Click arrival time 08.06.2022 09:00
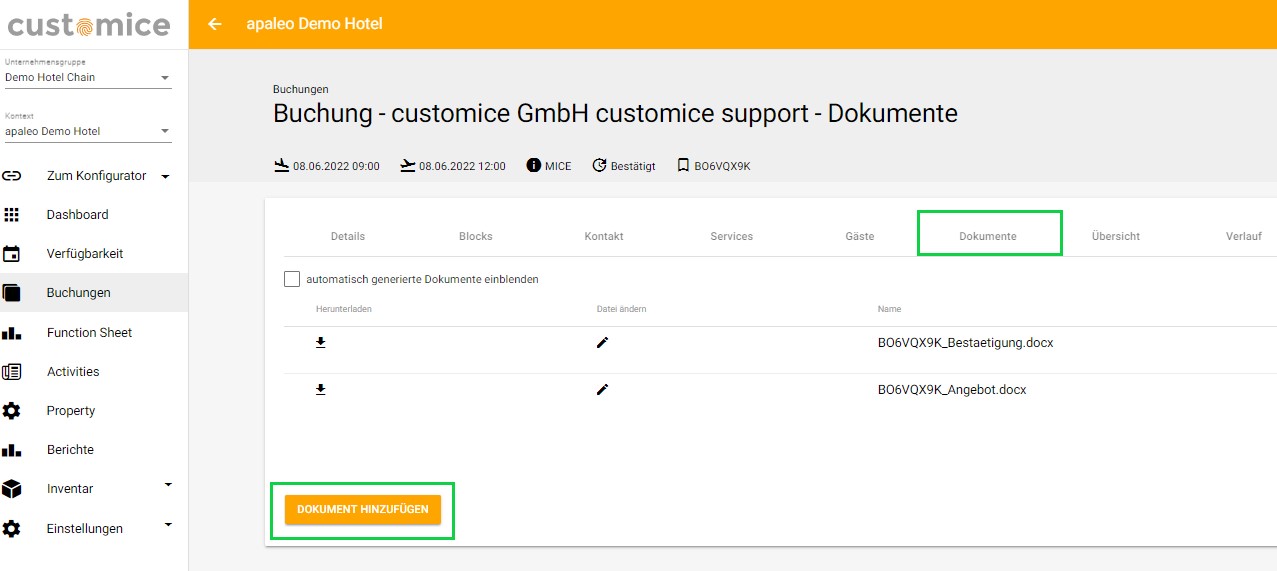The width and height of the screenshot is (1277, 571). coord(336,166)
